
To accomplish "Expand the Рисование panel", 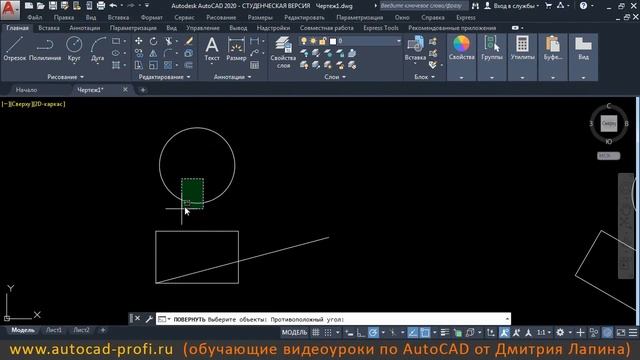I will [x=65, y=77].
